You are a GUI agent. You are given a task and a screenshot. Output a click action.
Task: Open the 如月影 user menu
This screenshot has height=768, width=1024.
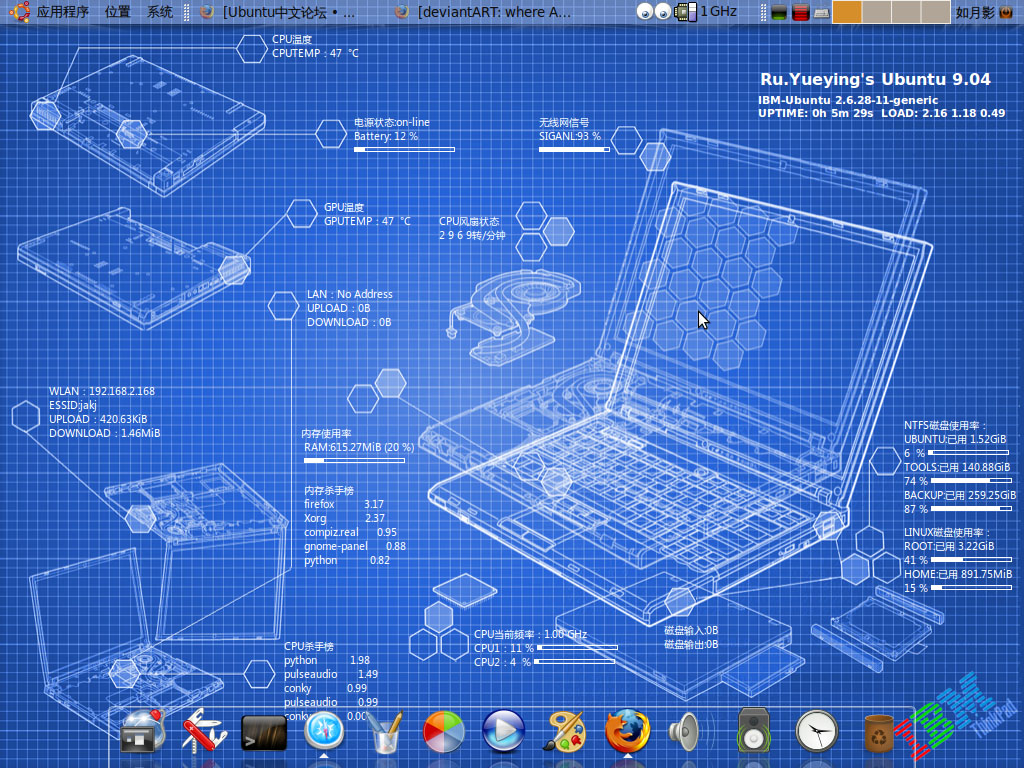point(974,12)
